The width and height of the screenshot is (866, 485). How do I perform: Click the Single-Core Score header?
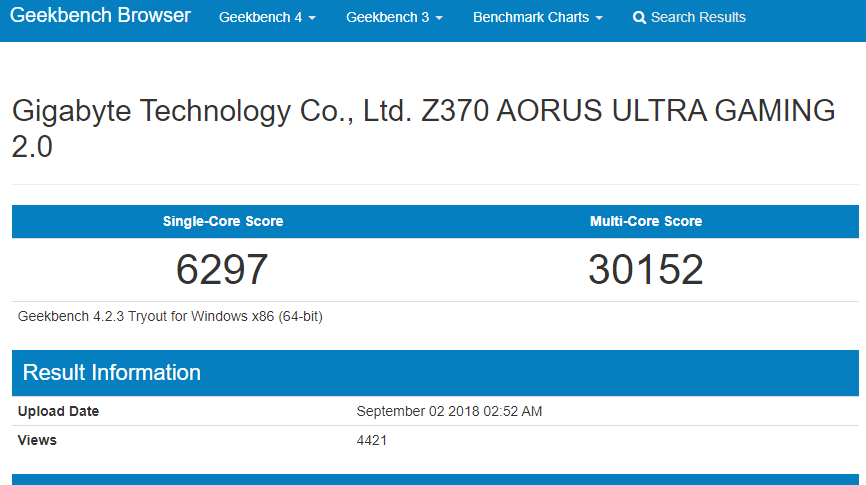click(223, 221)
